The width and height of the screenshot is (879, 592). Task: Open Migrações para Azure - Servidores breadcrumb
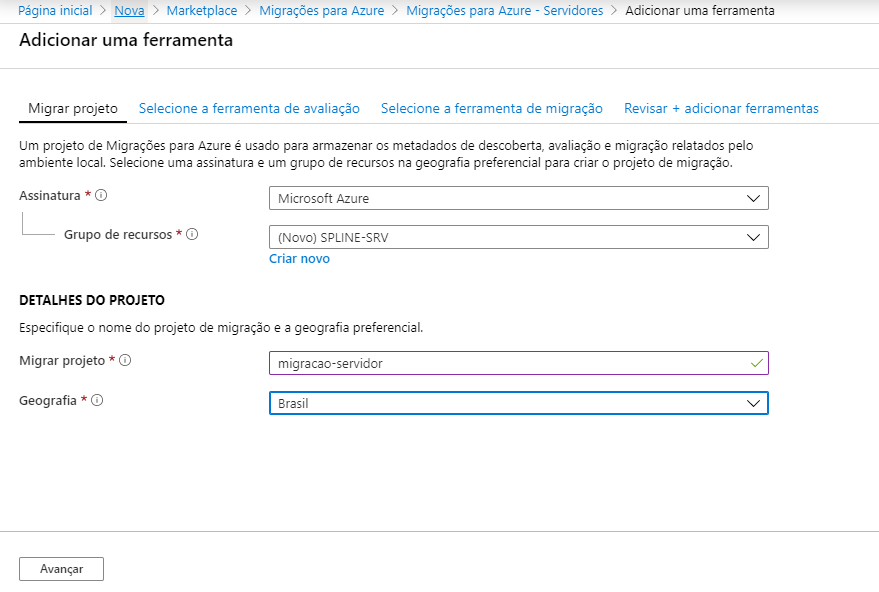tap(504, 10)
